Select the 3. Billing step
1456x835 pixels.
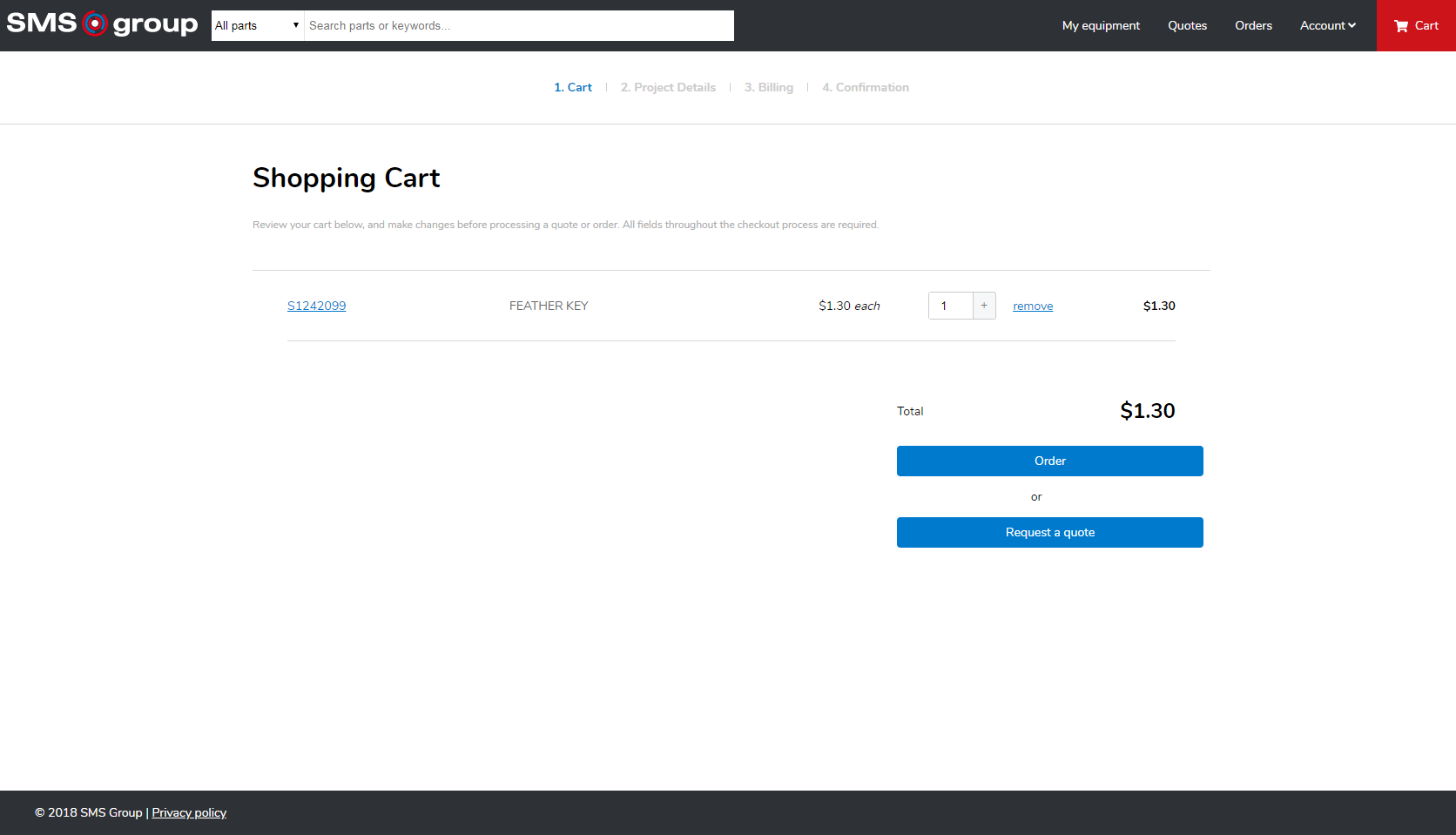pyautogui.click(x=769, y=87)
